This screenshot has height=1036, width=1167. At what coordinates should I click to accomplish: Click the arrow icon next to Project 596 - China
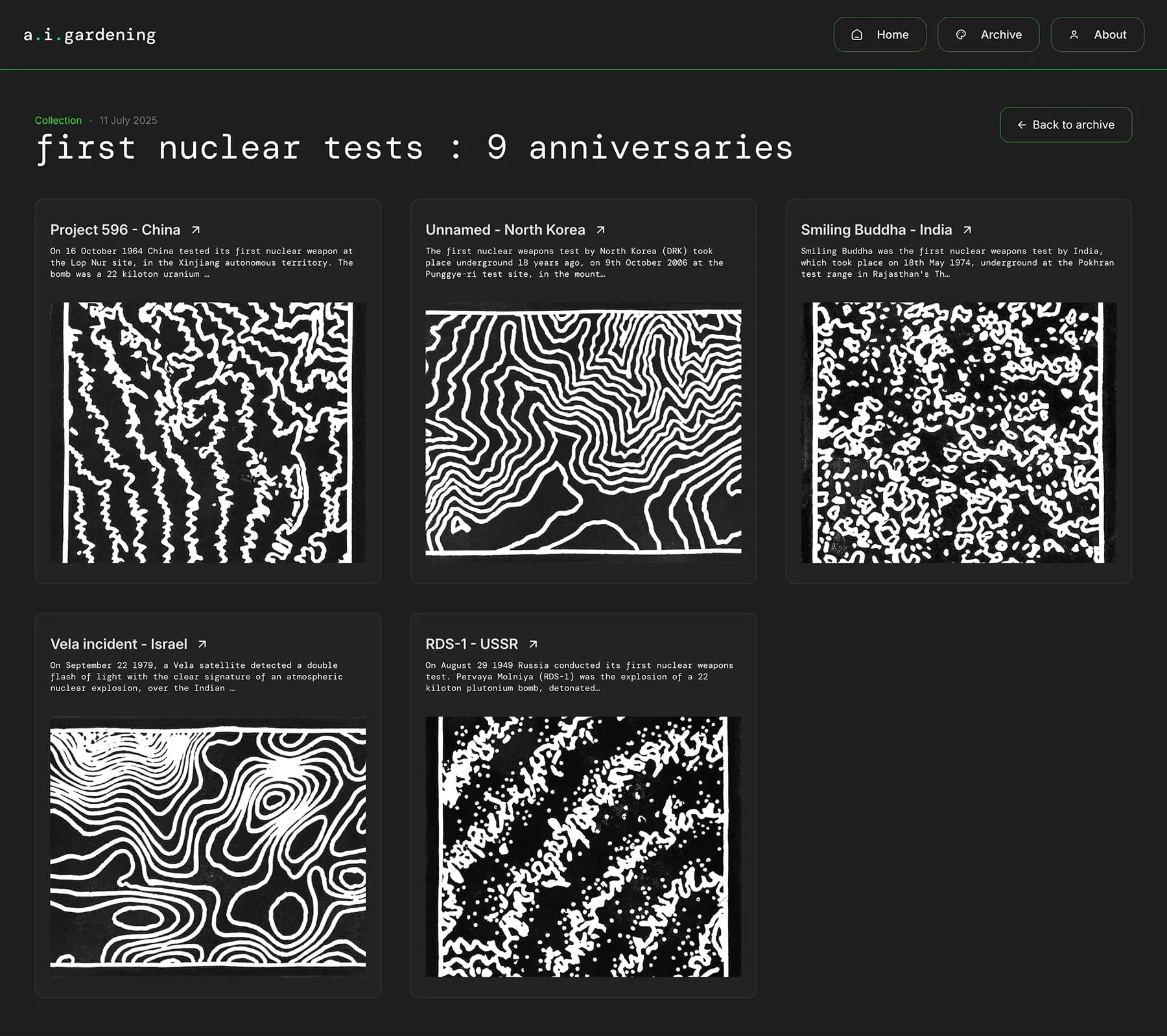[x=196, y=230]
